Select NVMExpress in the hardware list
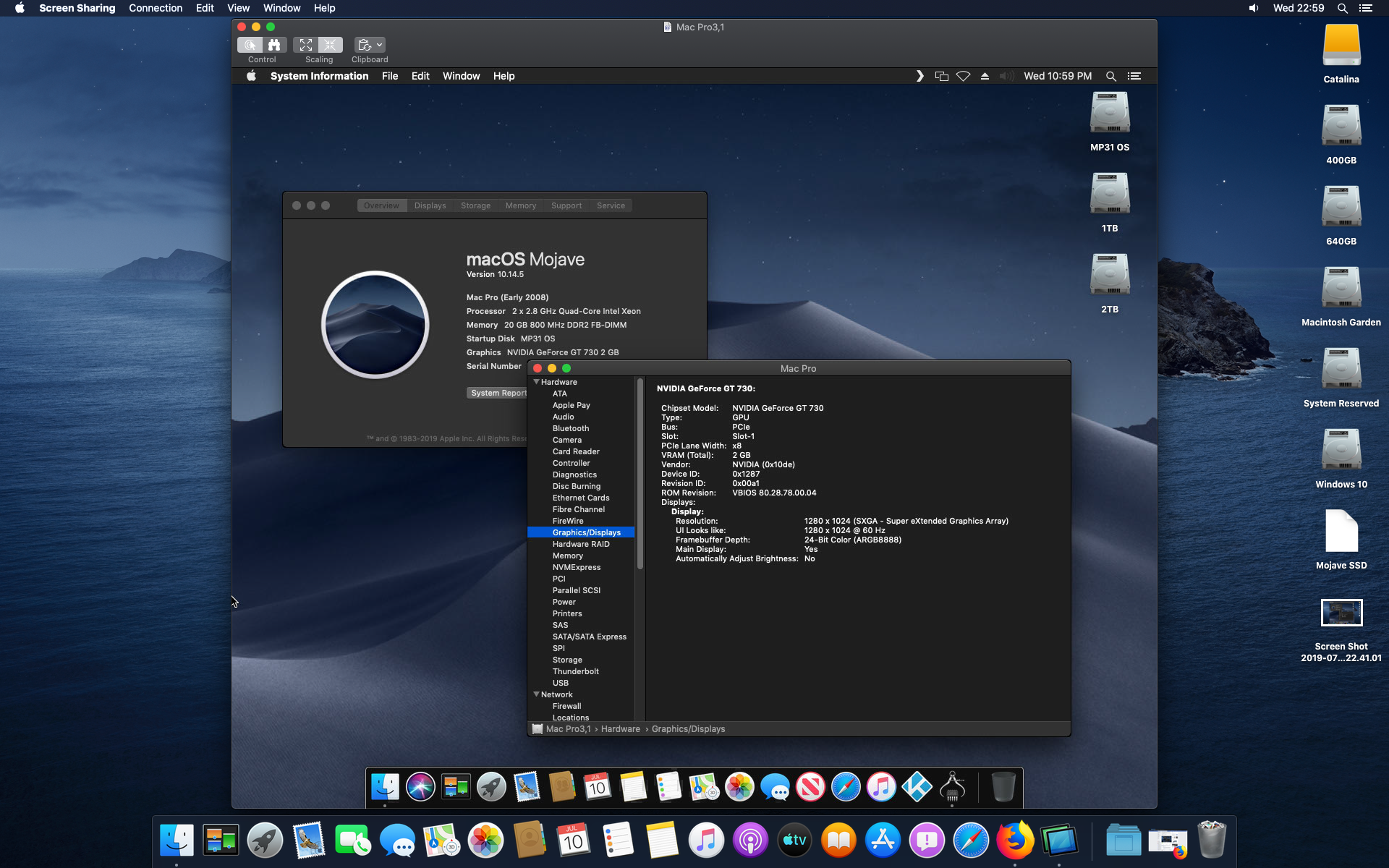1389x868 pixels. pos(576,567)
